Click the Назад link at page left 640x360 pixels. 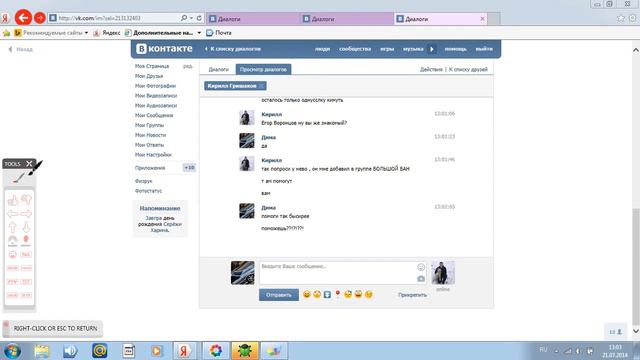20,49
